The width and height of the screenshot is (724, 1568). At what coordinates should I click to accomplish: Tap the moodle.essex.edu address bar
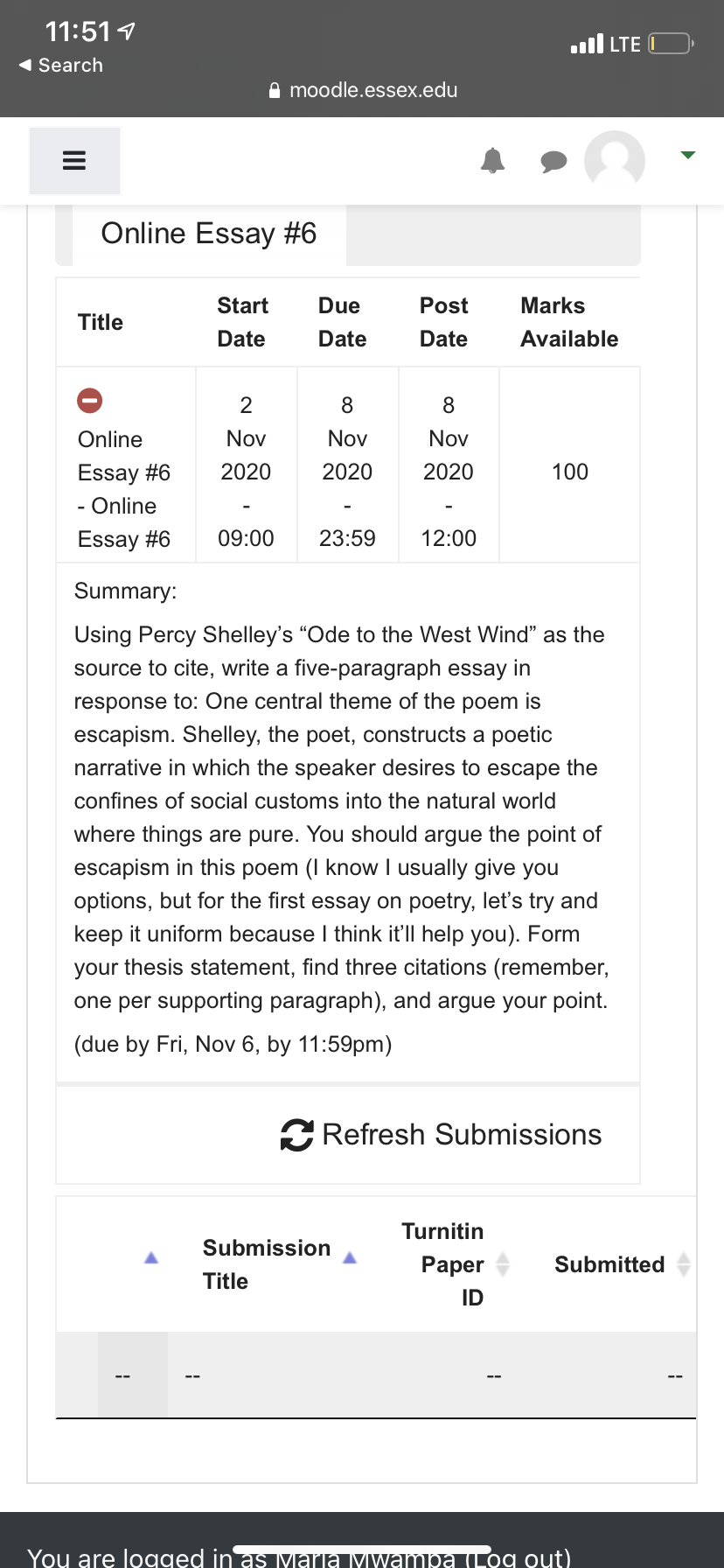point(363,90)
